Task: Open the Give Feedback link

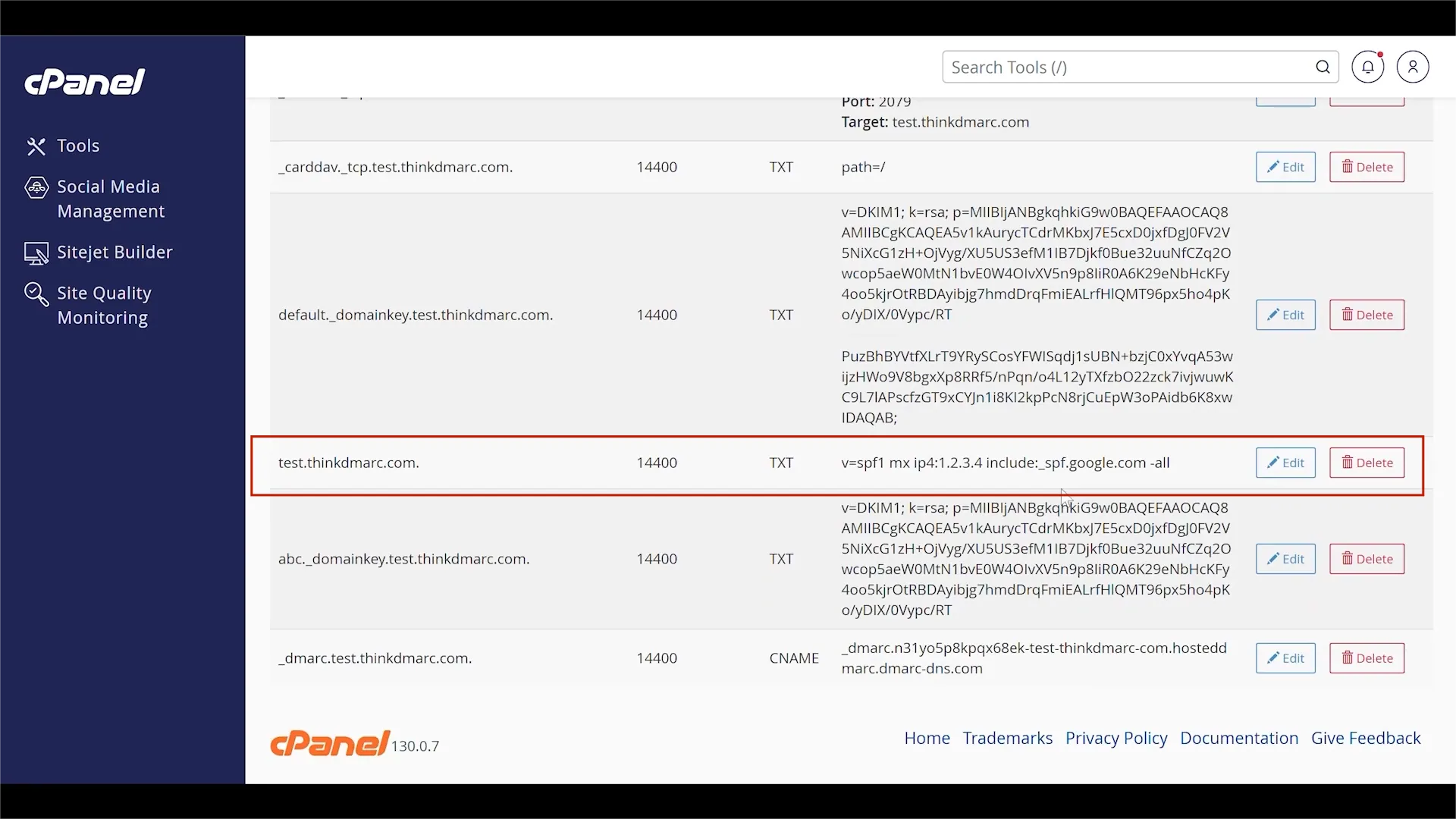Action: [1366, 739]
